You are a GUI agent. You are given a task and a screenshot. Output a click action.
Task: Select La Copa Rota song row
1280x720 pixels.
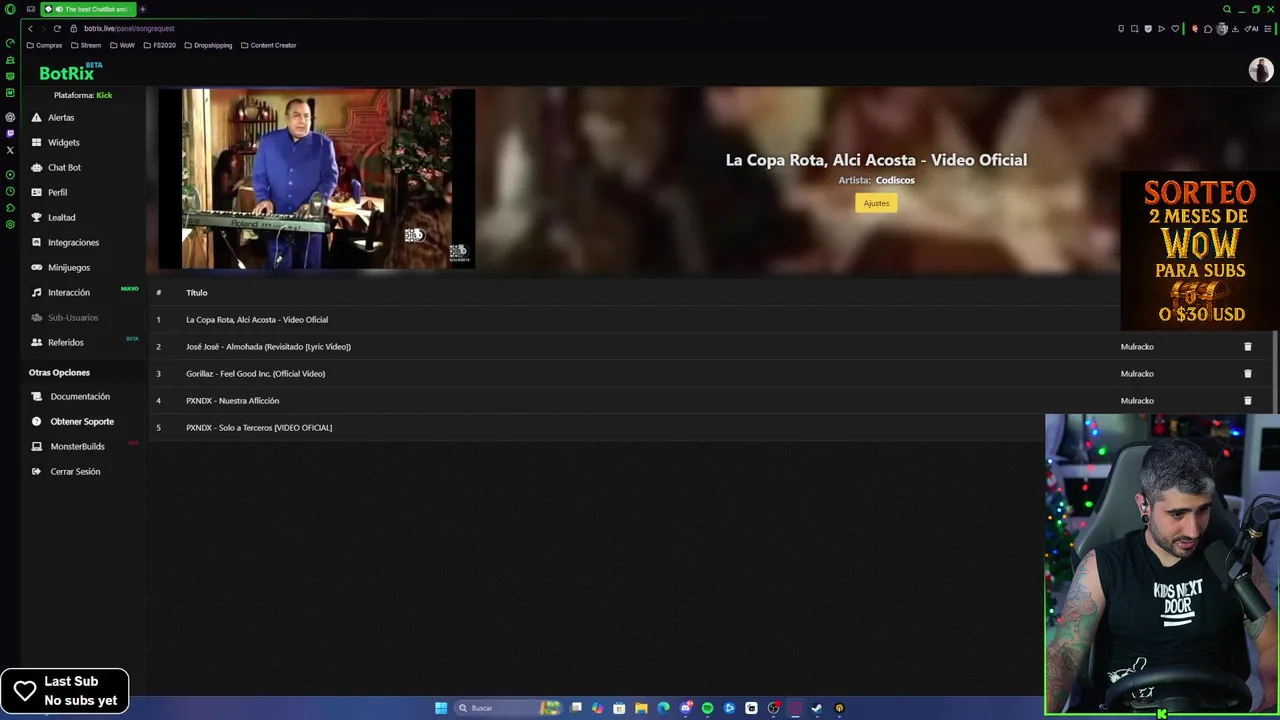(x=634, y=319)
